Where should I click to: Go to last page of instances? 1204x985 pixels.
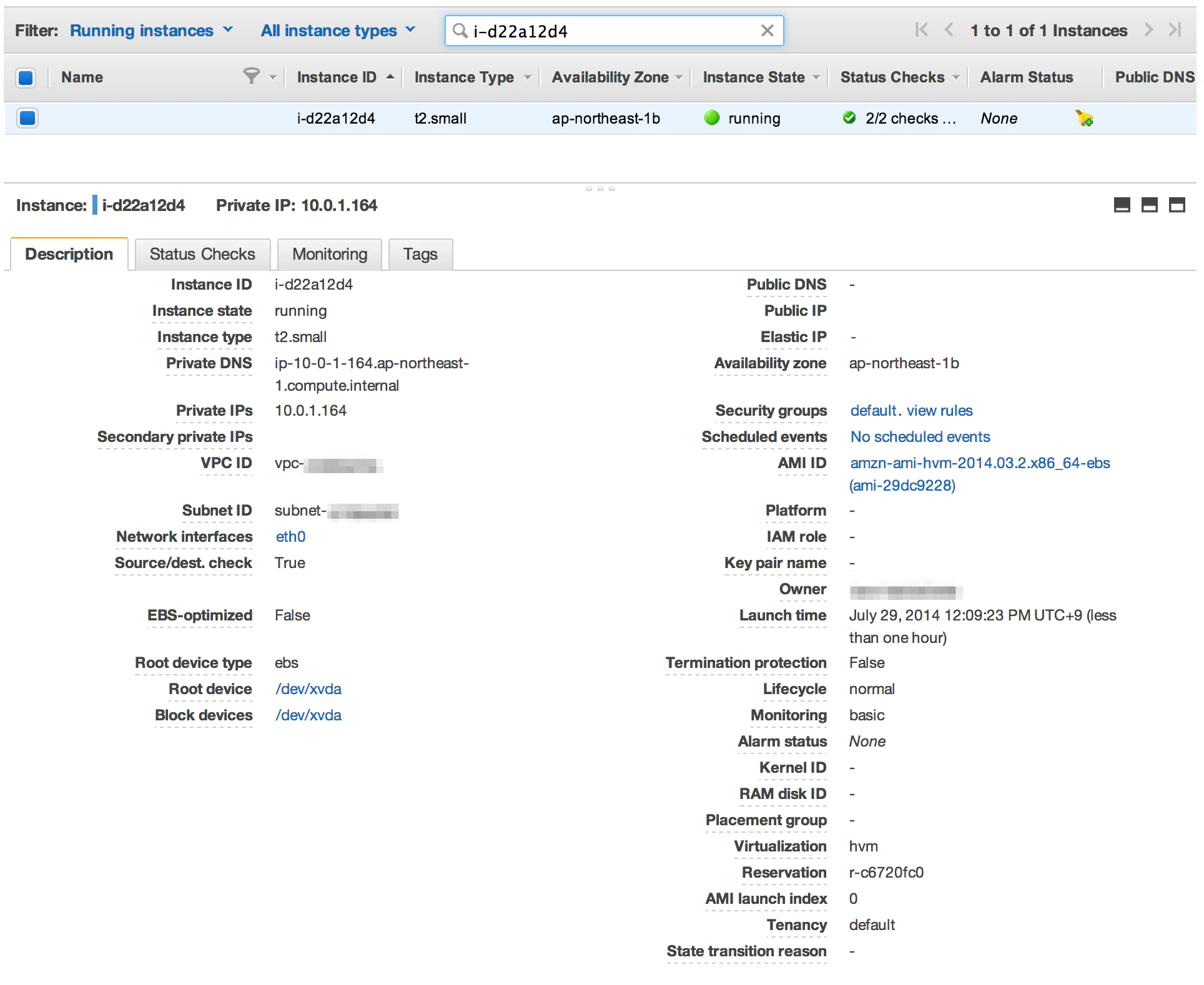tap(1175, 30)
